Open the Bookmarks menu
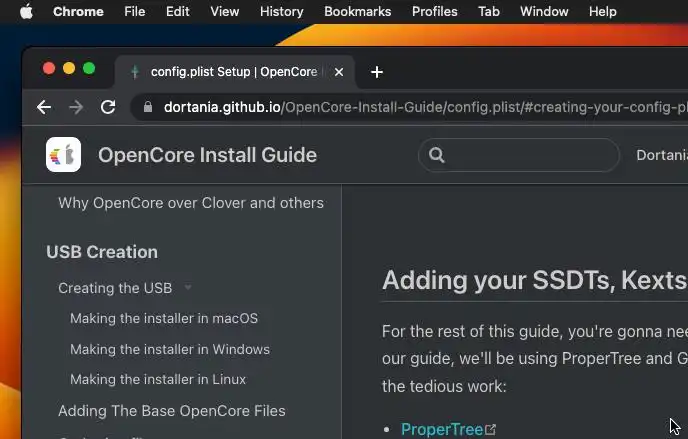Viewport: 688px width, 439px height. point(357,12)
